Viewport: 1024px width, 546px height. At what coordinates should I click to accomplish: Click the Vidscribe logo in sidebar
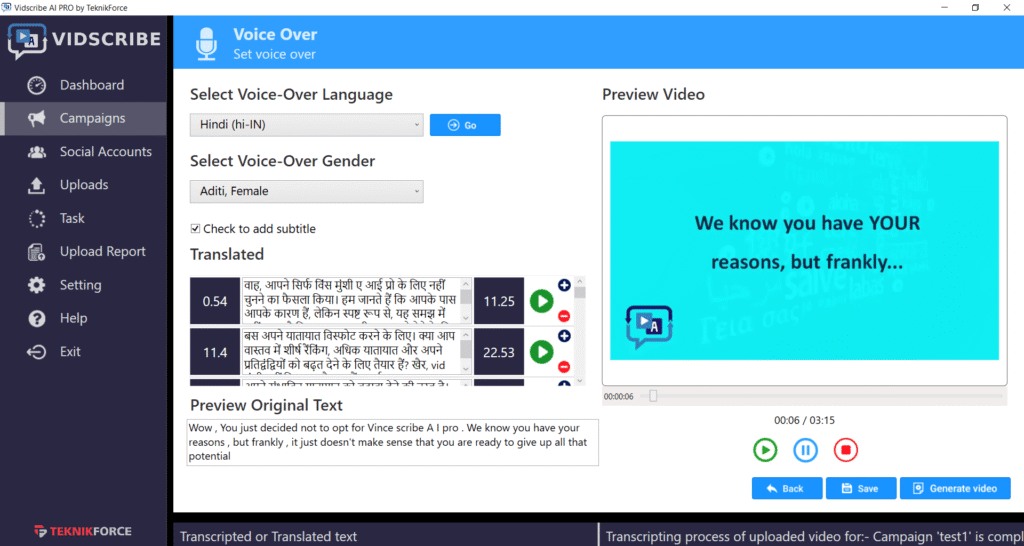click(x=84, y=40)
